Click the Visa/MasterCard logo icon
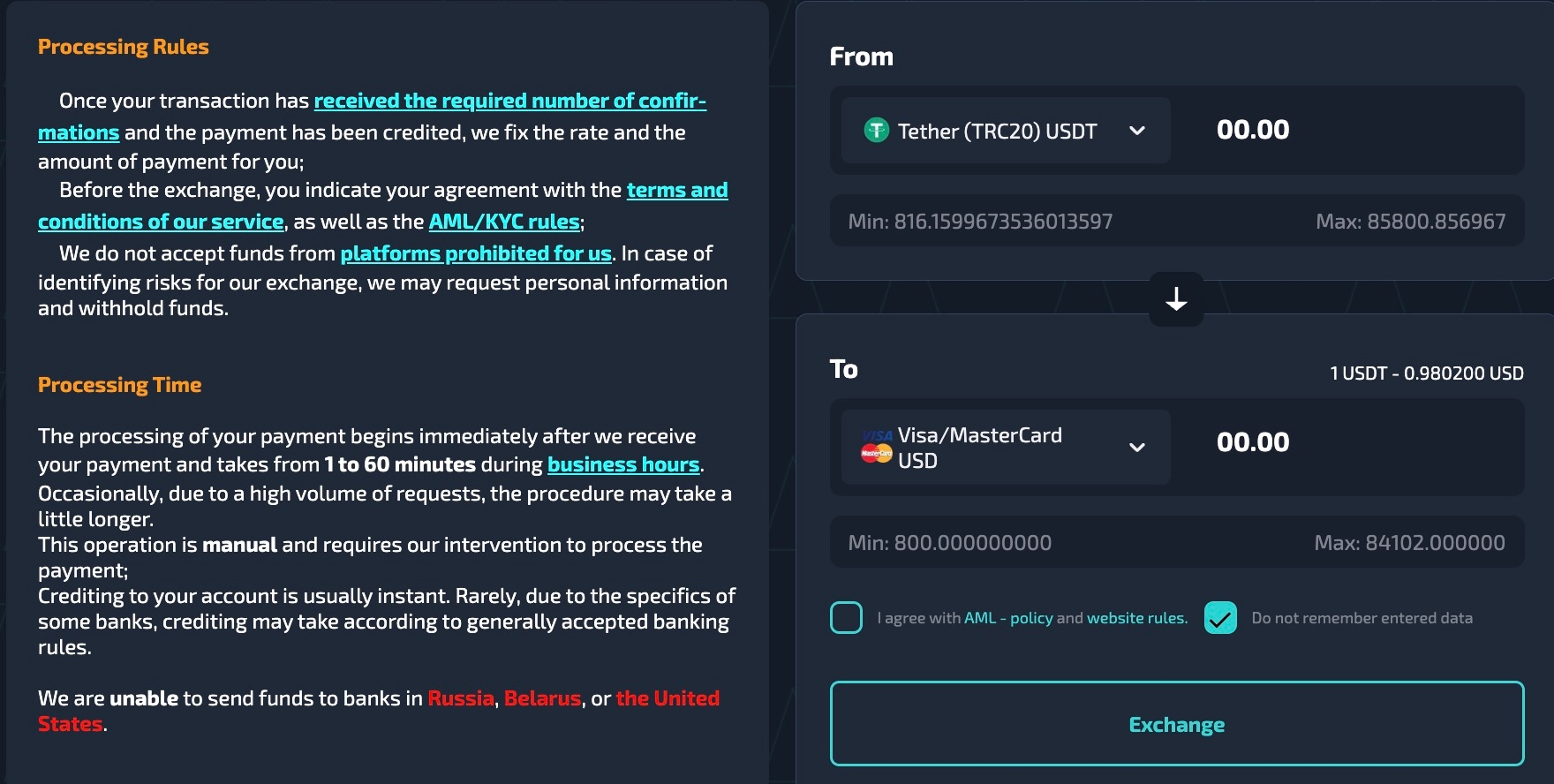The image size is (1554, 784). click(x=877, y=446)
